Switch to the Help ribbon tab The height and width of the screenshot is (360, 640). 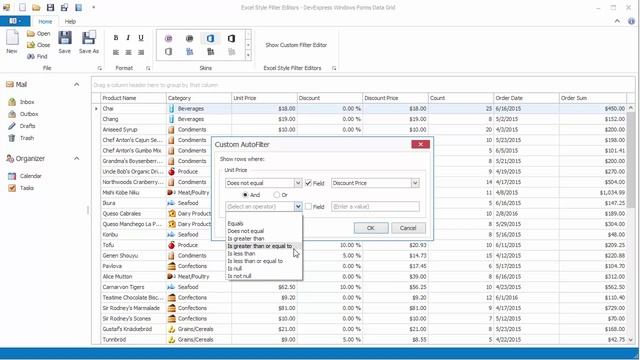70,22
